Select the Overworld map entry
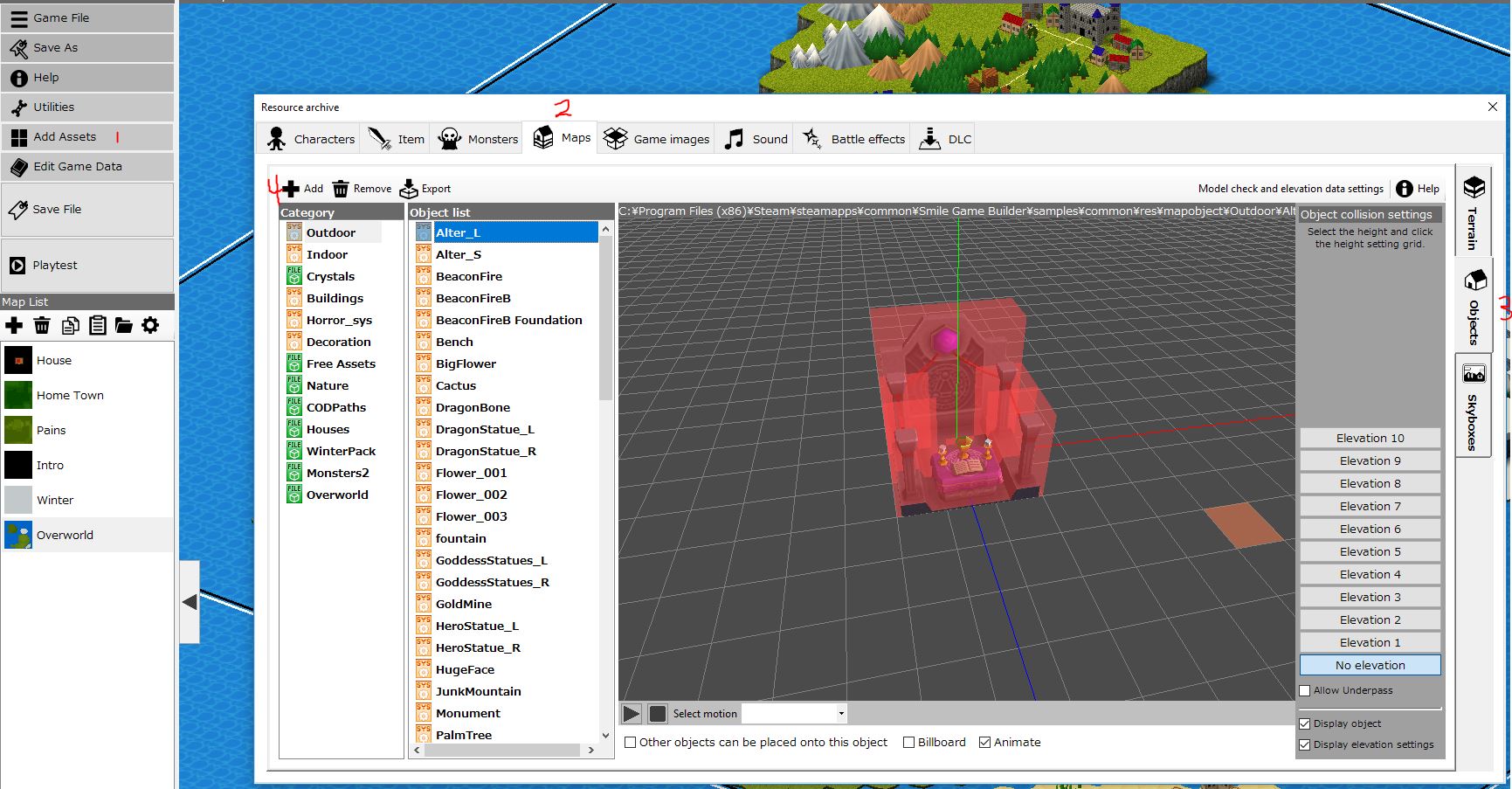The height and width of the screenshot is (789, 1512). point(87,535)
